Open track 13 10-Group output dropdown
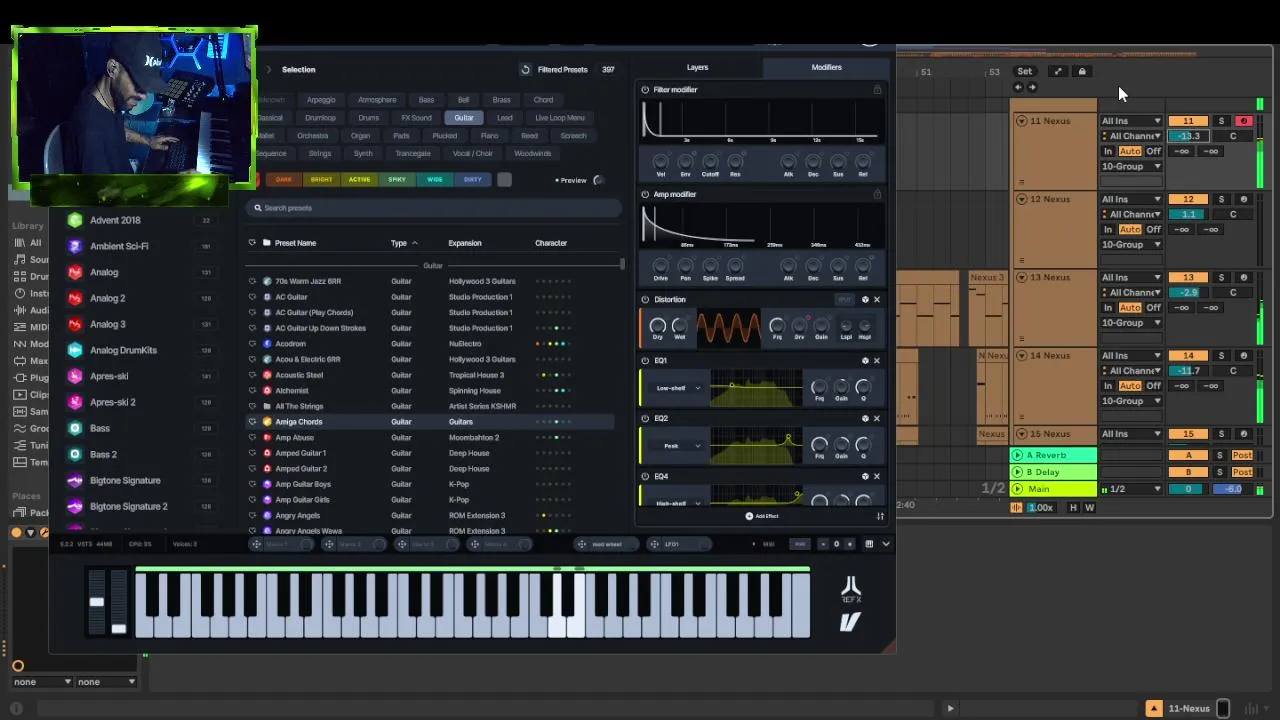Viewport: 1280px width, 720px height. [1131, 323]
